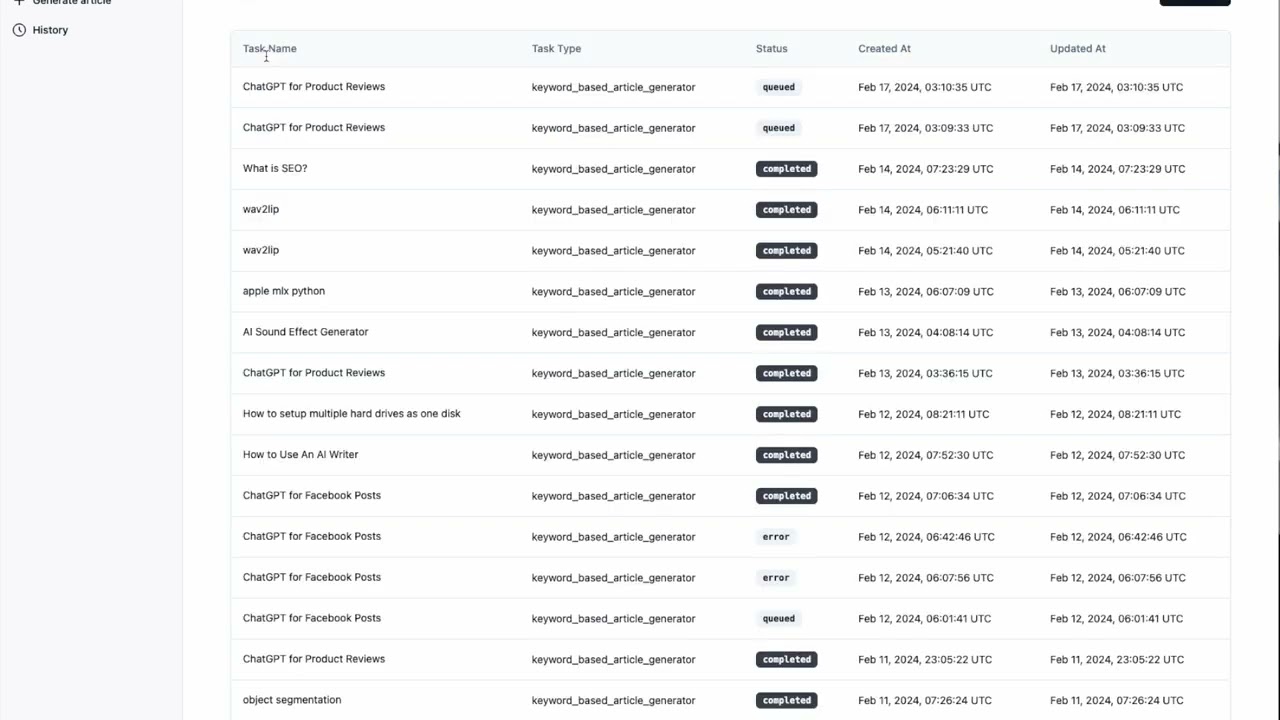The width and height of the screenshot is (1280, 720).
Task: Click the Updated At column header
Action: [x=1077, y=48]
